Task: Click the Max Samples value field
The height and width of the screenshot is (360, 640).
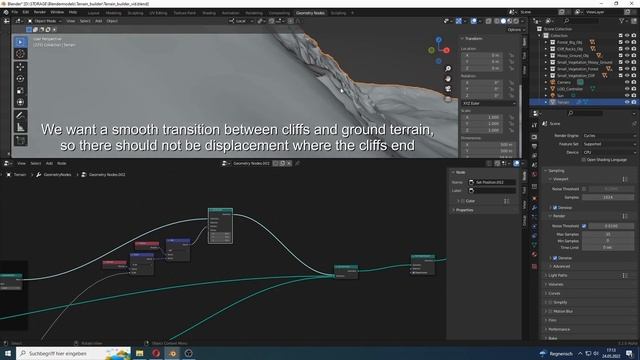Action: pyautogui.click(x=608, y=234)
